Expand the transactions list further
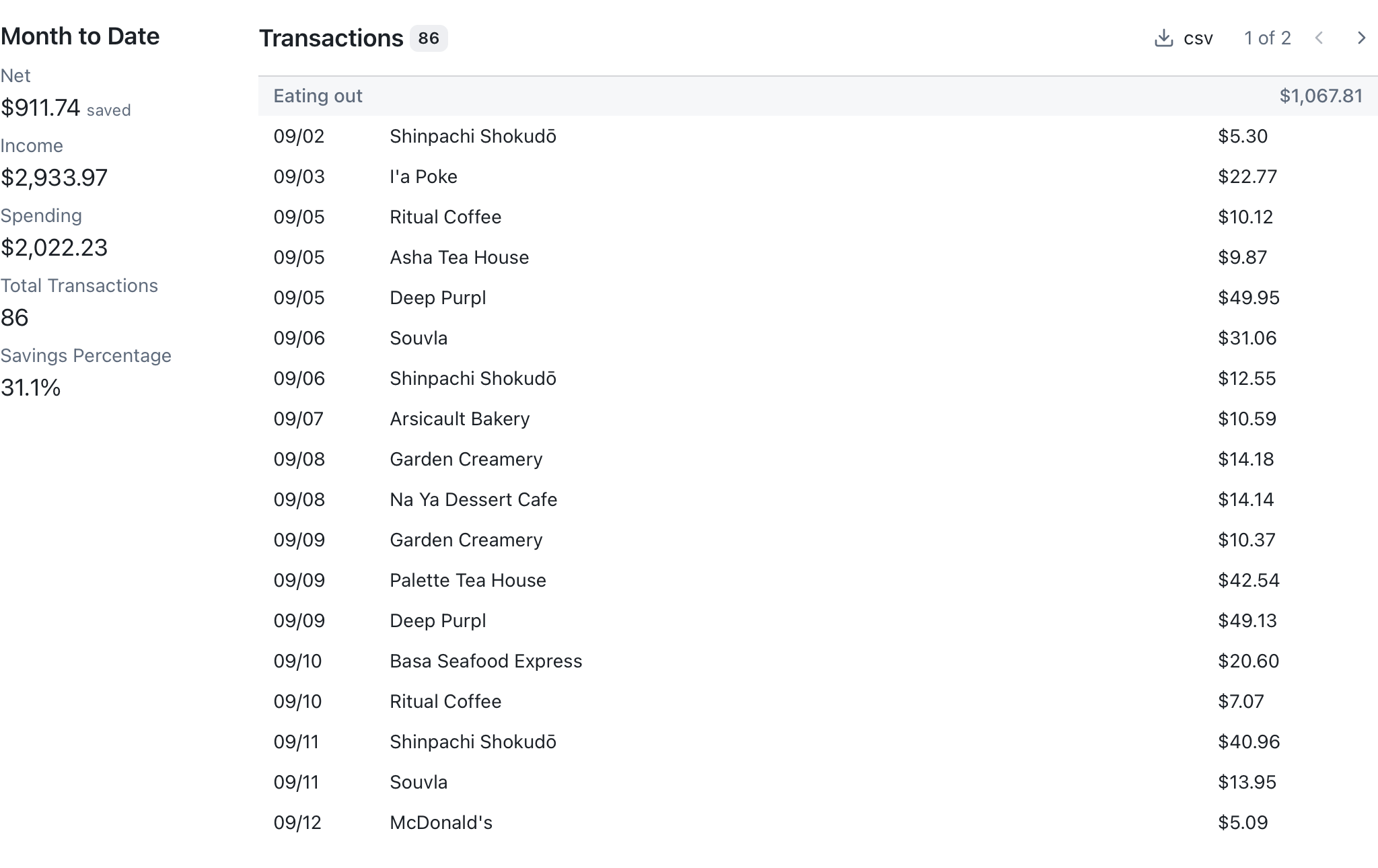 click(1362, 37)
